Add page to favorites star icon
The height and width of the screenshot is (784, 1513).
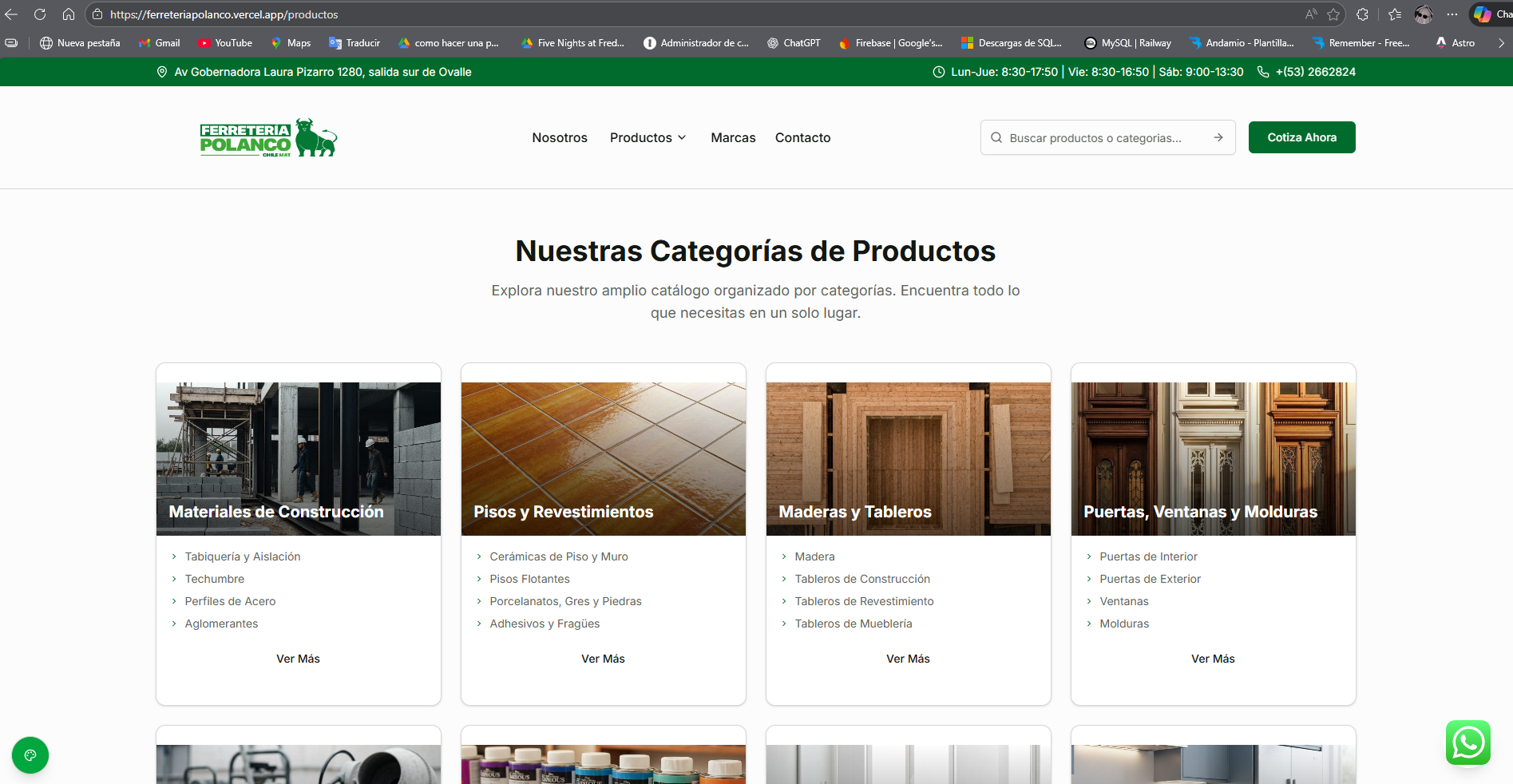point(1333,14)
